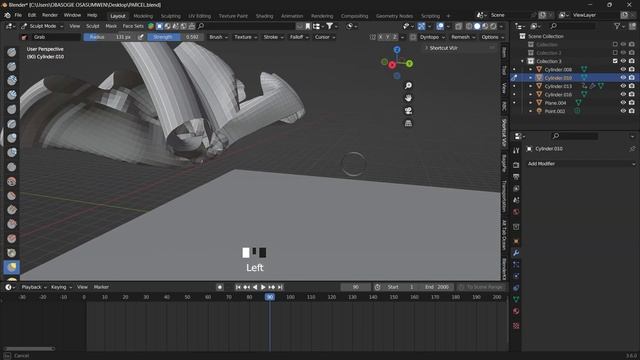Jump to timeline start frame button

tap(238, 287)
